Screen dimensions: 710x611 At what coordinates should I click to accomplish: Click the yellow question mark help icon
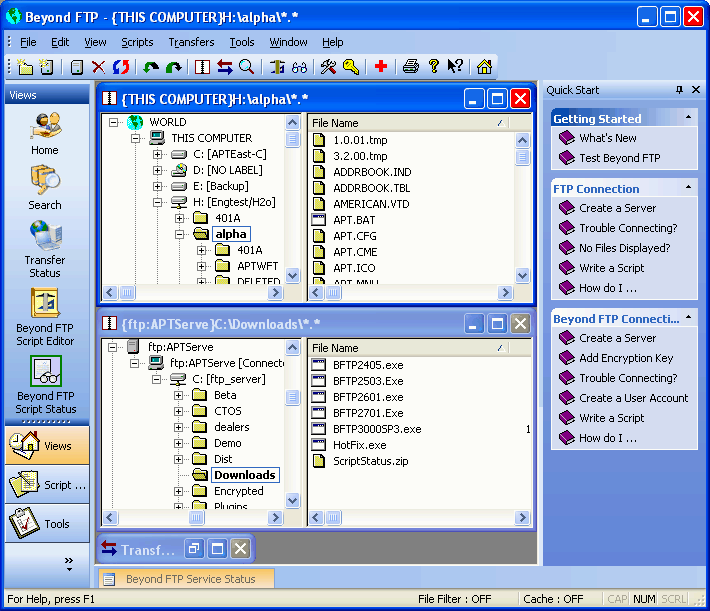pos(433,67)
